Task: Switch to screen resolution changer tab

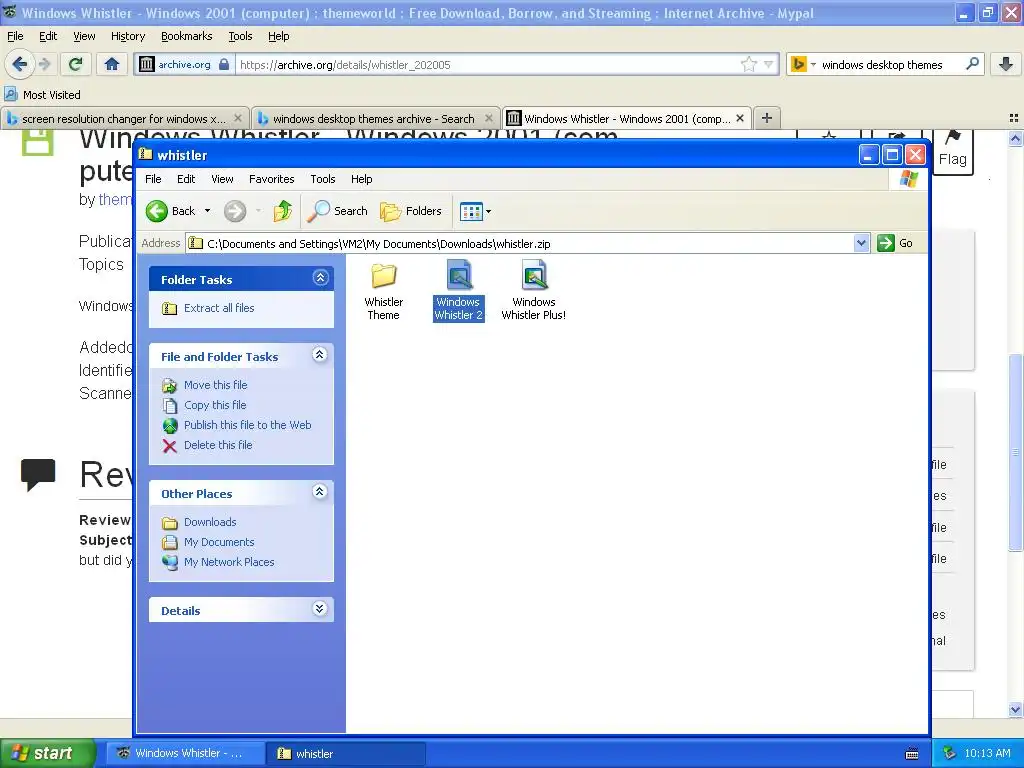Action: coord(125,119)
